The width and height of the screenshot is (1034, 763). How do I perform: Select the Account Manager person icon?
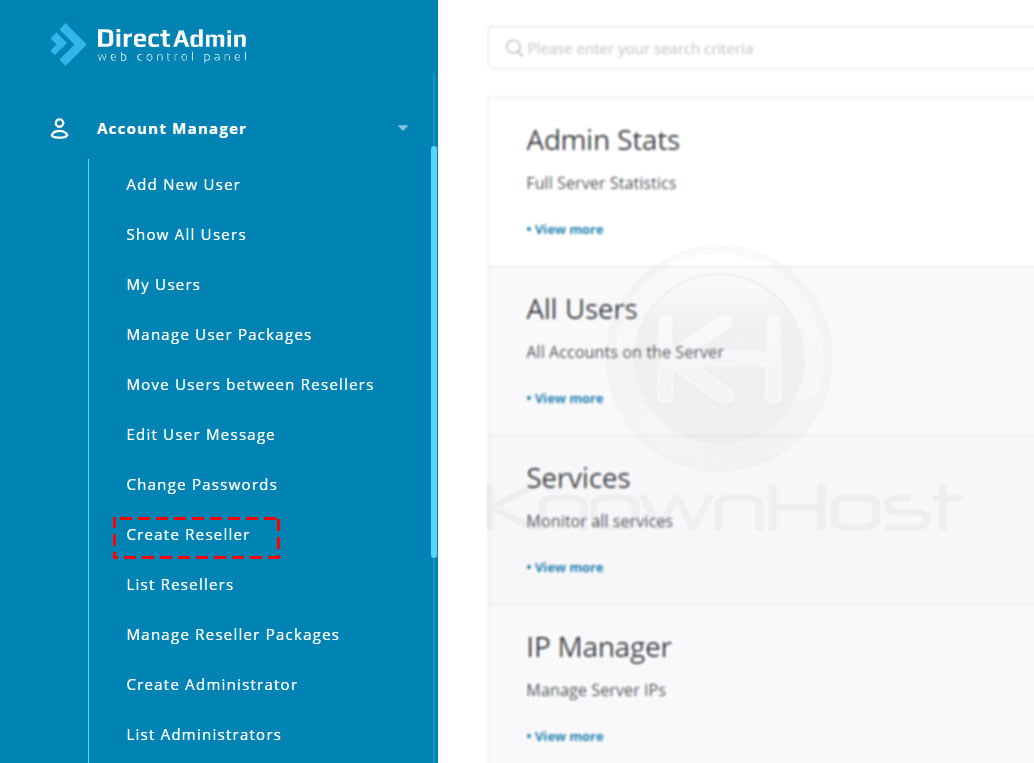click(x=60, y=128)
